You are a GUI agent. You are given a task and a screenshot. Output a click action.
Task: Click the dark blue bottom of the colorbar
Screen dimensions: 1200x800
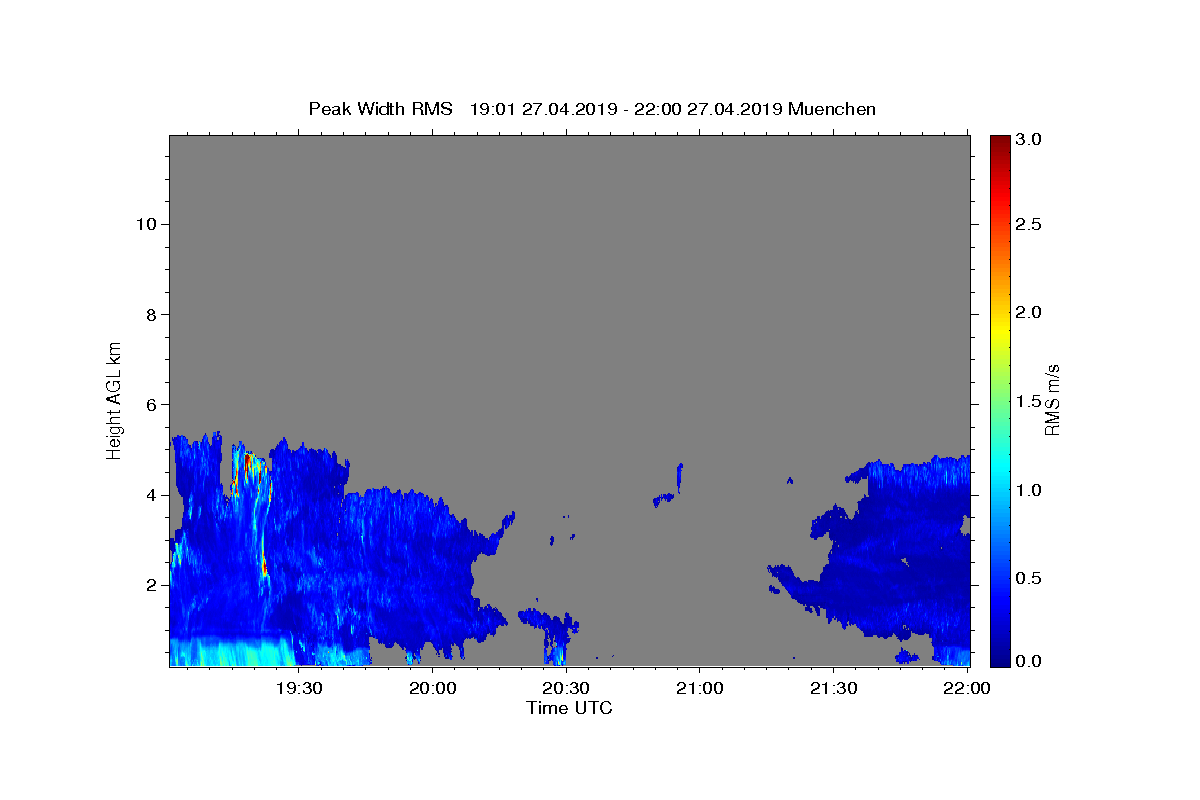(x=999, y=658)
